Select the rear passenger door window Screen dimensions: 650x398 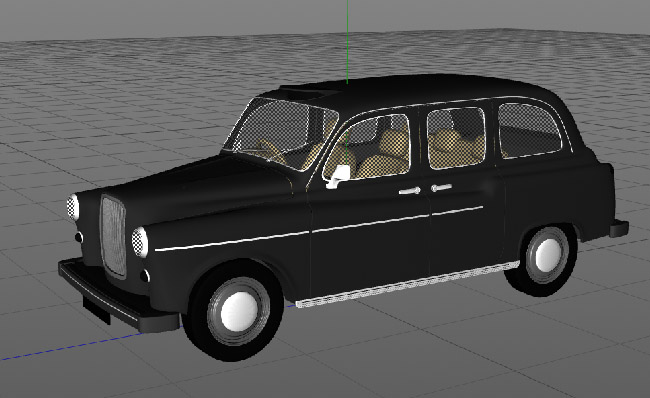tap(456, 138)
